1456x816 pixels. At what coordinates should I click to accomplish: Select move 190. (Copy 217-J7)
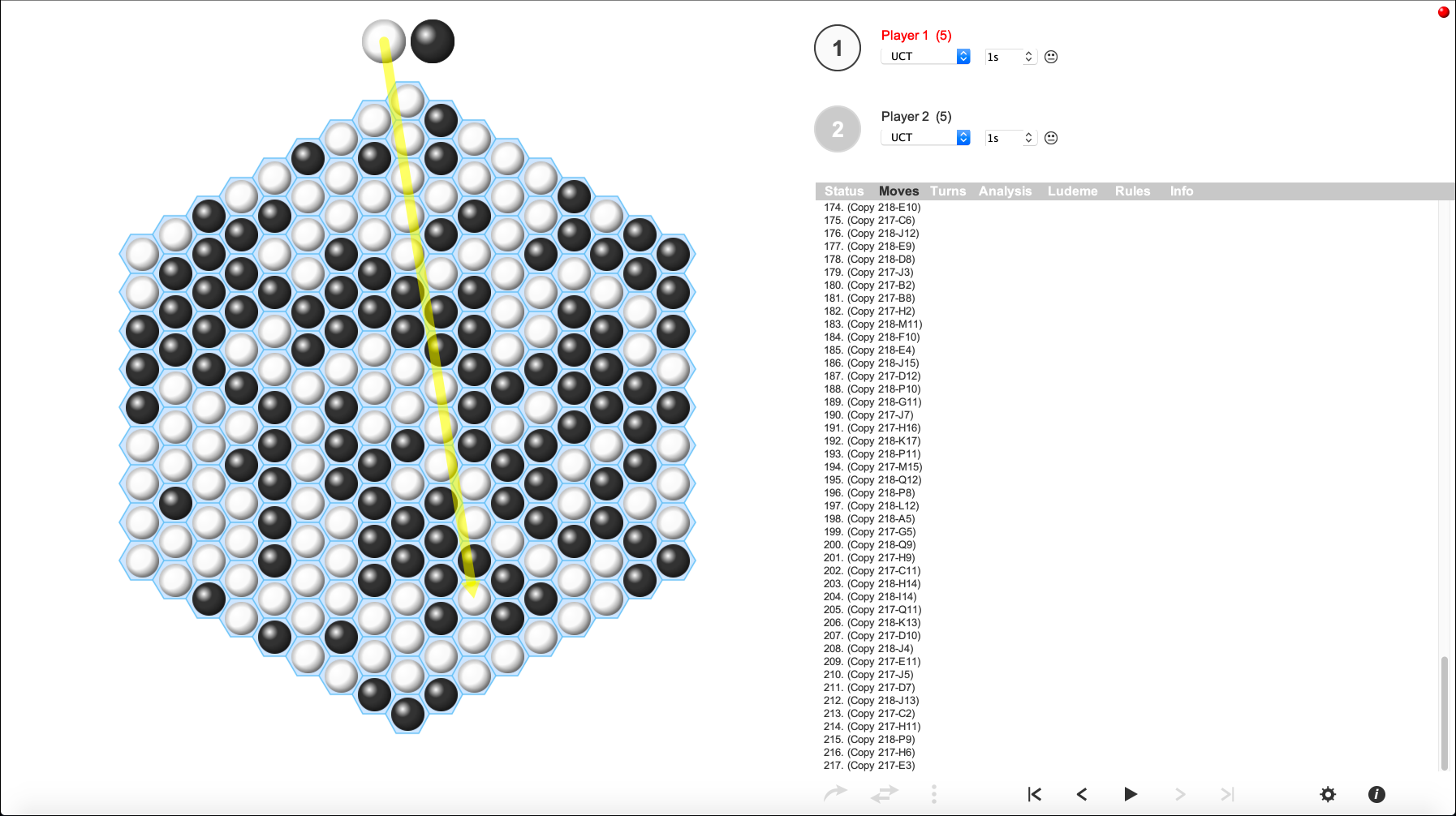(868, 415)
